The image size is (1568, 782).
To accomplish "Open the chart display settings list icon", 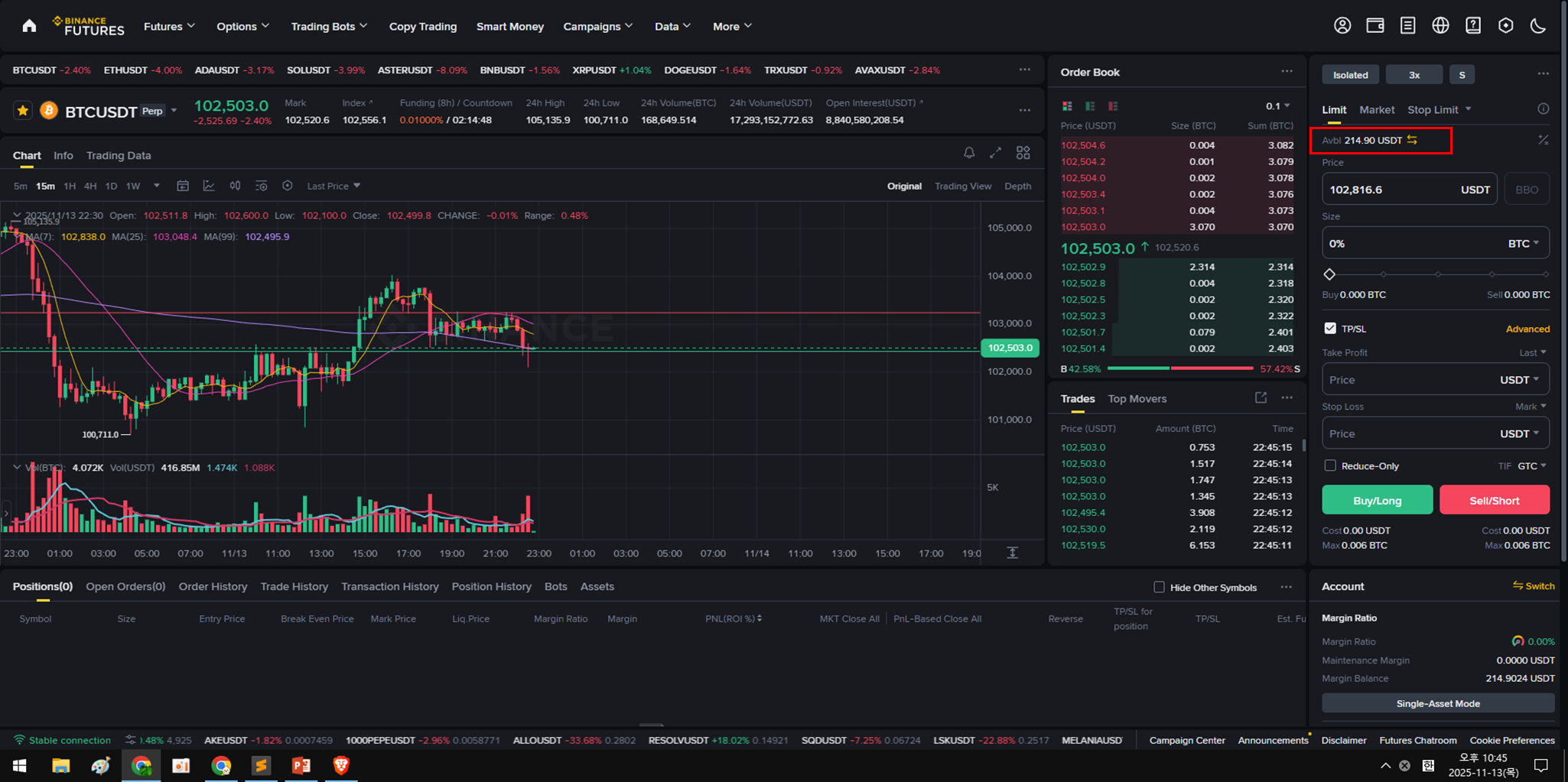I will [x=261, y=186].
